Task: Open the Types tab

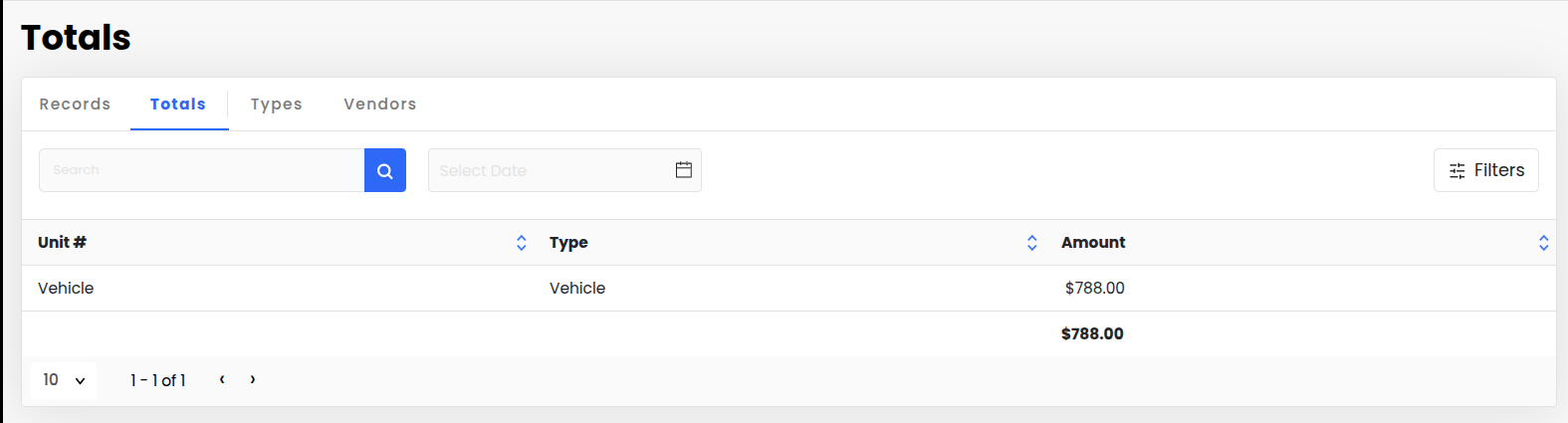Action: coord(276,104)
